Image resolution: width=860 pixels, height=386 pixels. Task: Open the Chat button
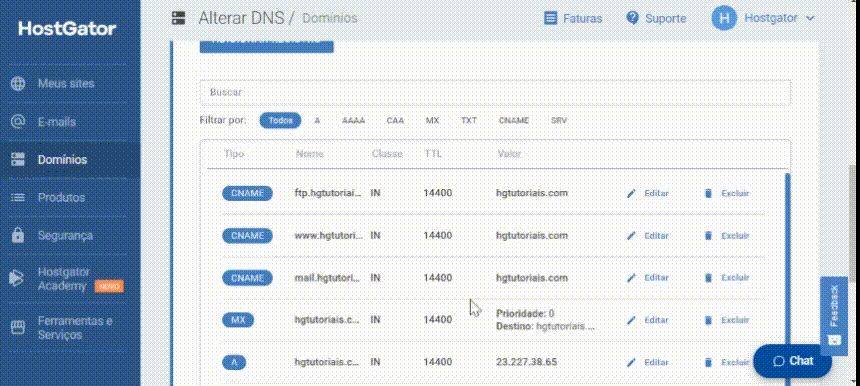[793, 361]
